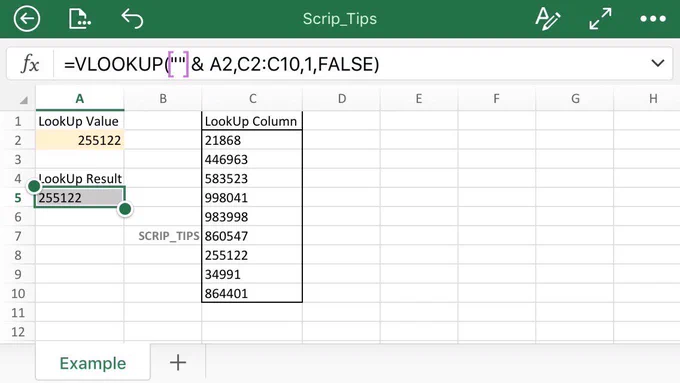
Task: Select column F header
Action: [x=497, y=99]
